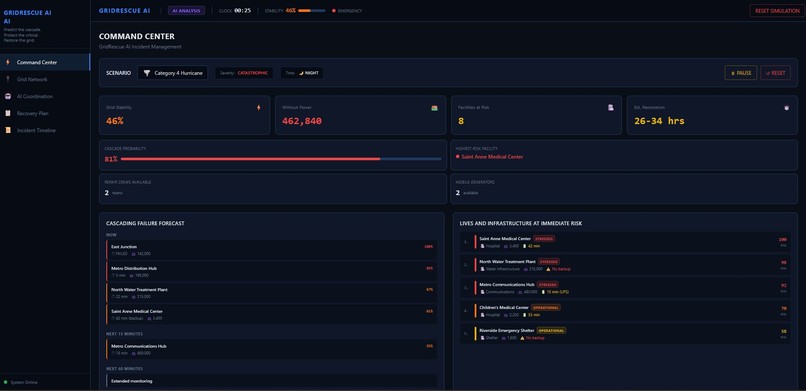Image resolution: width=806 pixels, height=391 pixels.
Task: Click the risk score 58 for Riverside Shelter
Action: 783,331
